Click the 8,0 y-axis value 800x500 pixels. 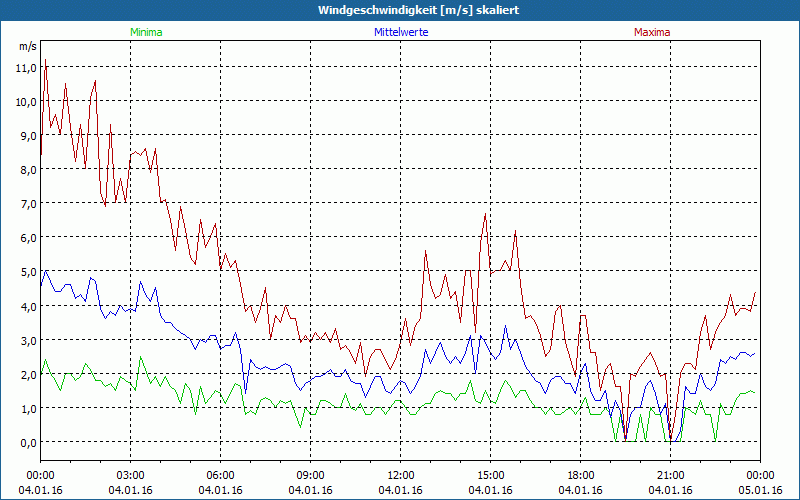tap(28, 170)
